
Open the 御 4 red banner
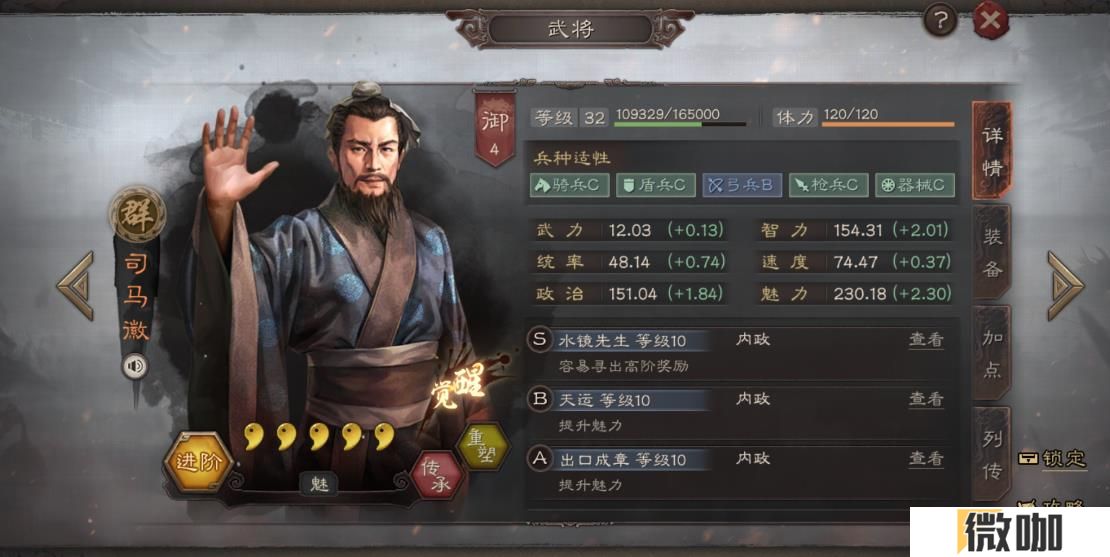point(495,129)
